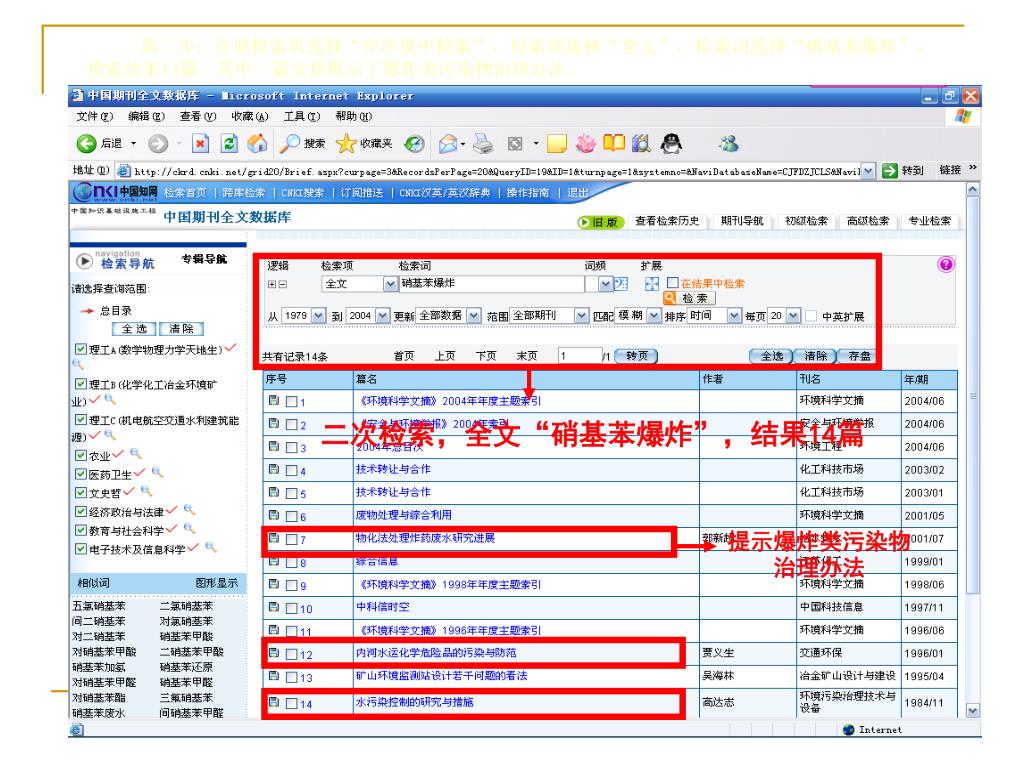Screen dimensions: 1024x768
Task: Toggle the 电子技术及信息科学 checkbox
Action: [81, 549]
